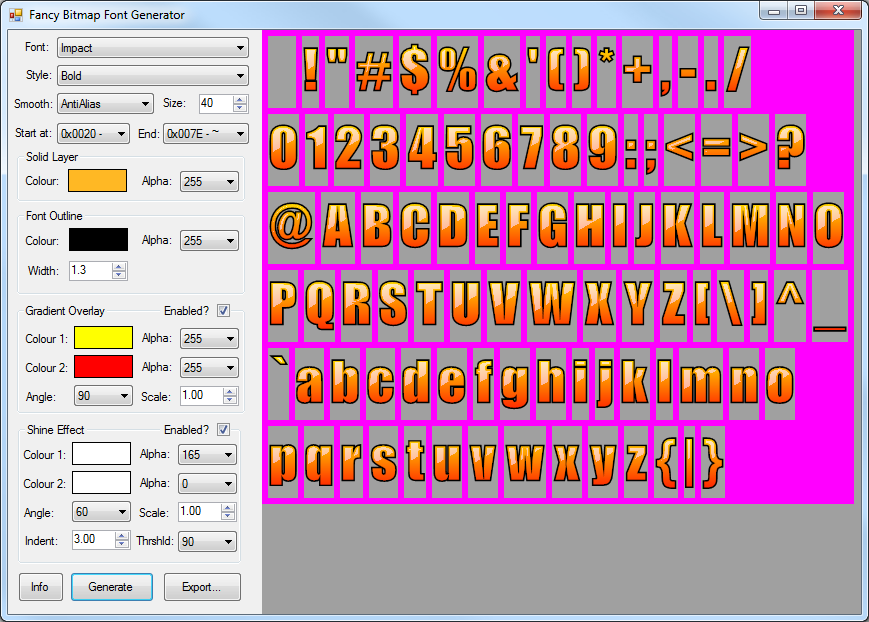Click the Info button

(40, 587)
